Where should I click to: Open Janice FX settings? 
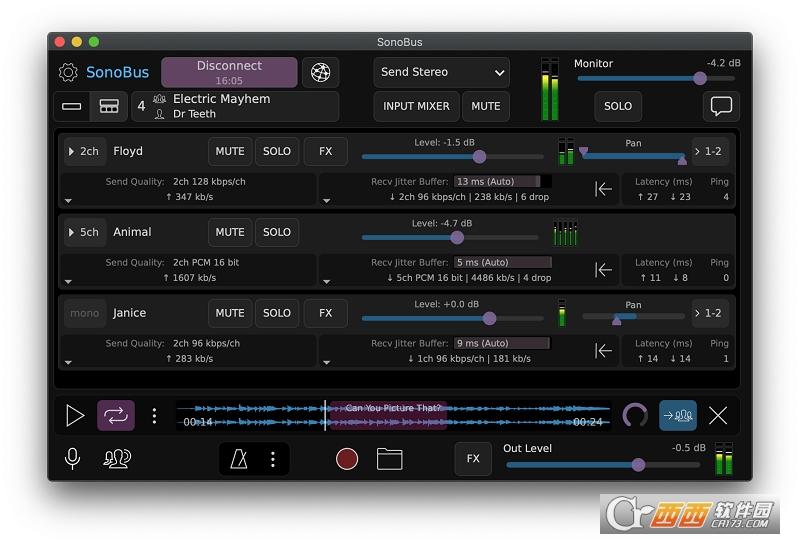coord(326,313)
